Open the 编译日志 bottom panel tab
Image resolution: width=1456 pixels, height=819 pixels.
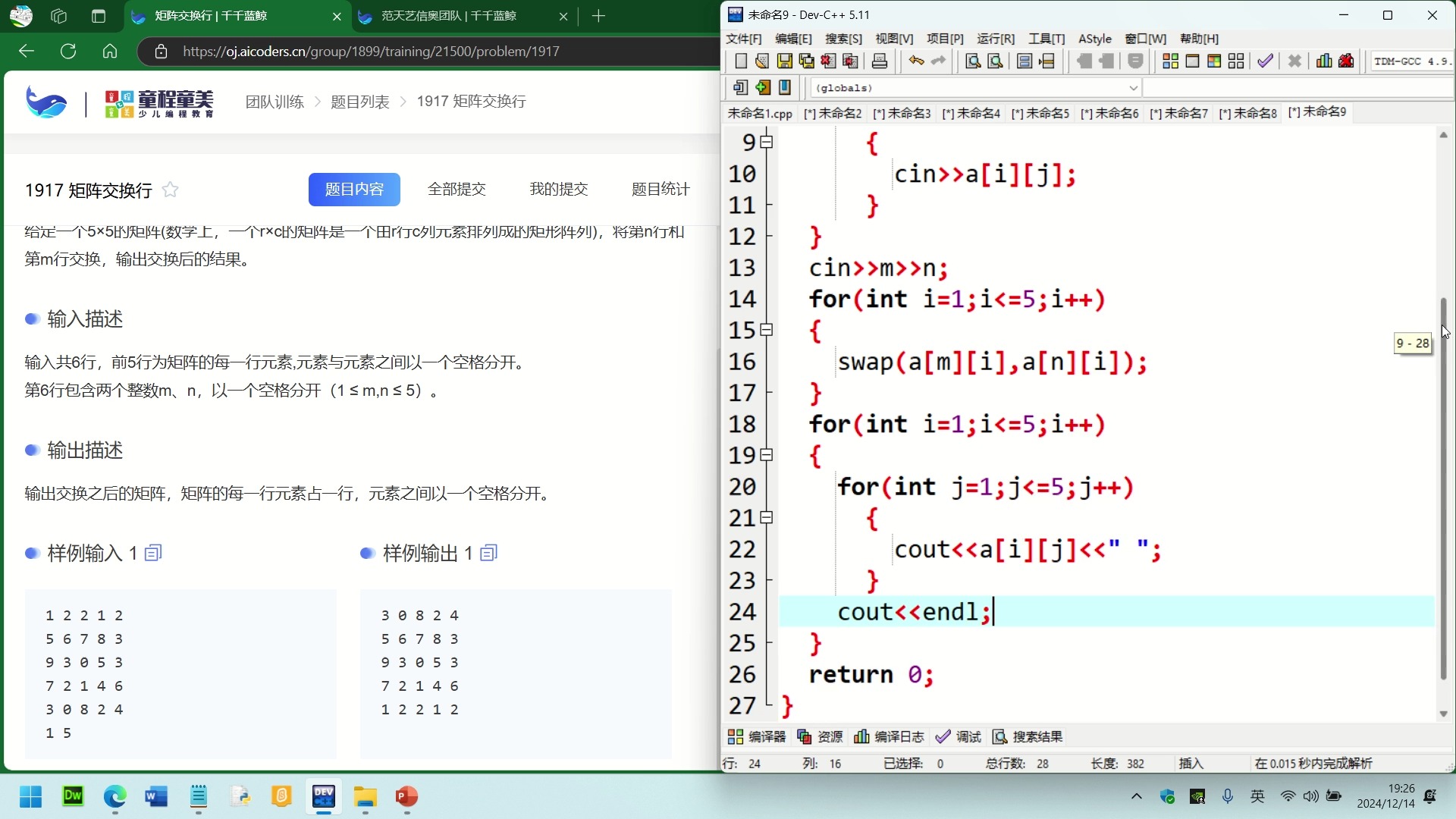click(x=890, y=736)
